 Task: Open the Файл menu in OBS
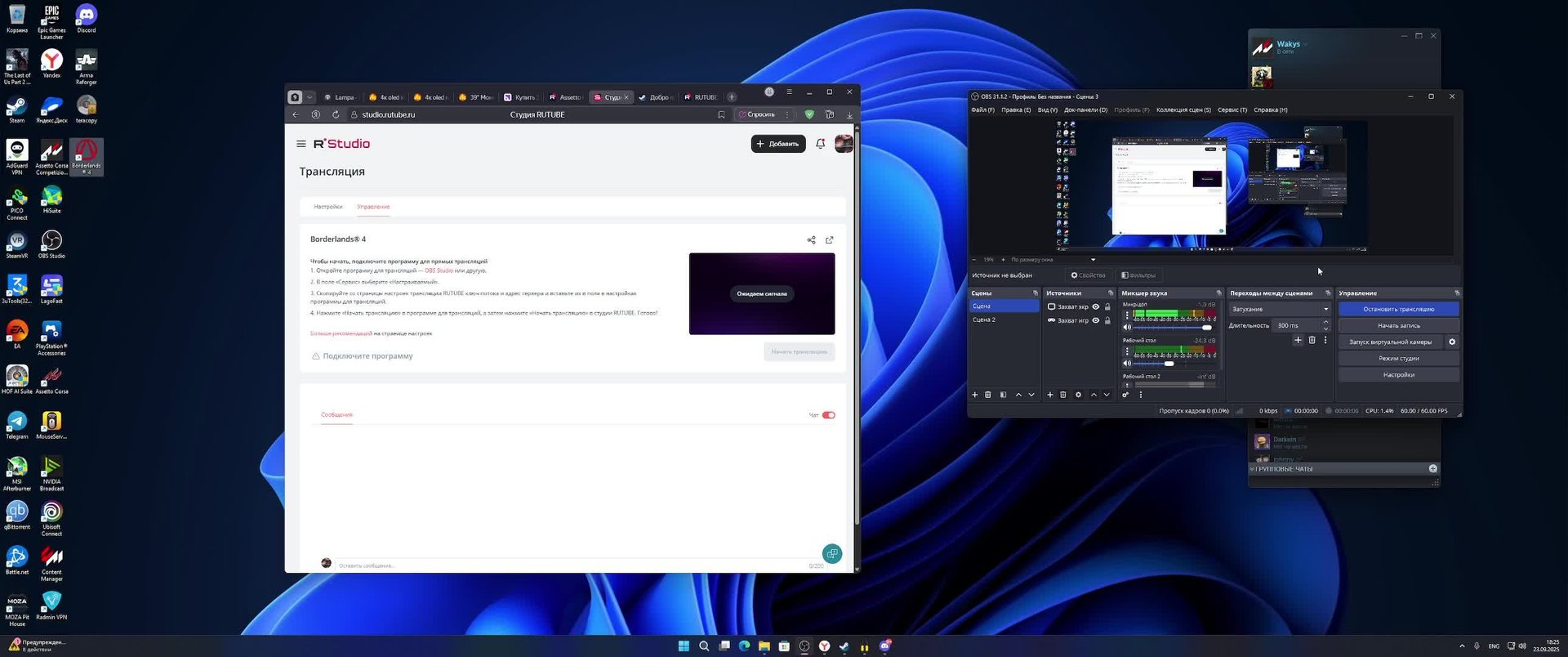(982, 109)
